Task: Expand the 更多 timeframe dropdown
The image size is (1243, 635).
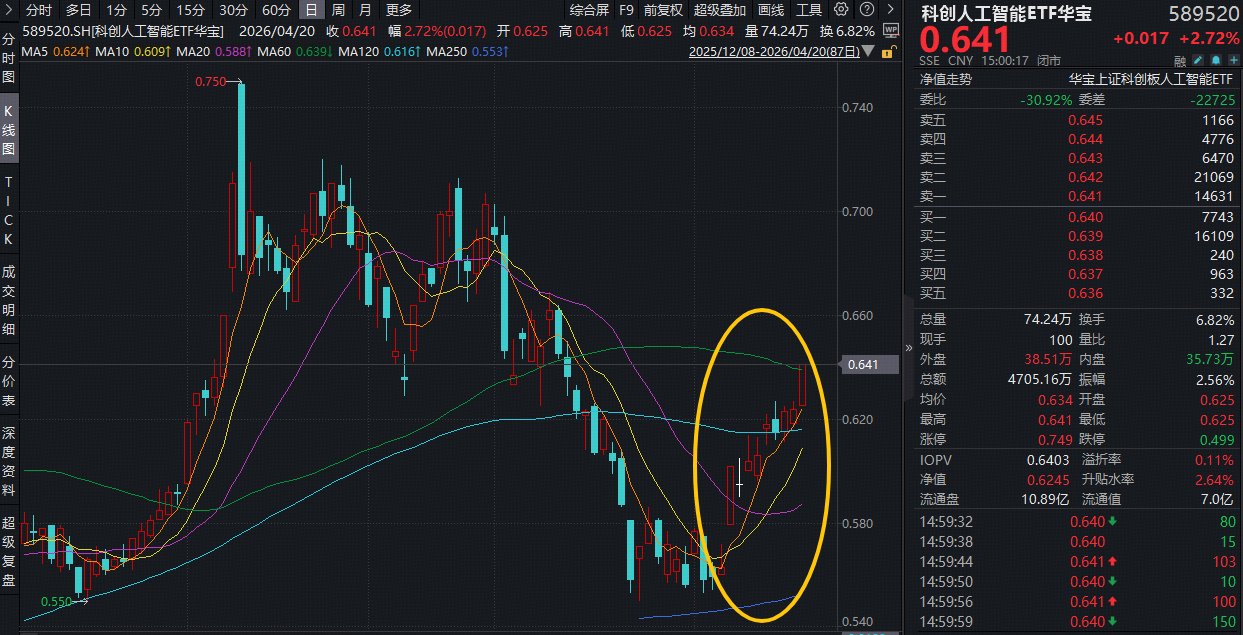Action: click(x=398, y=10)
